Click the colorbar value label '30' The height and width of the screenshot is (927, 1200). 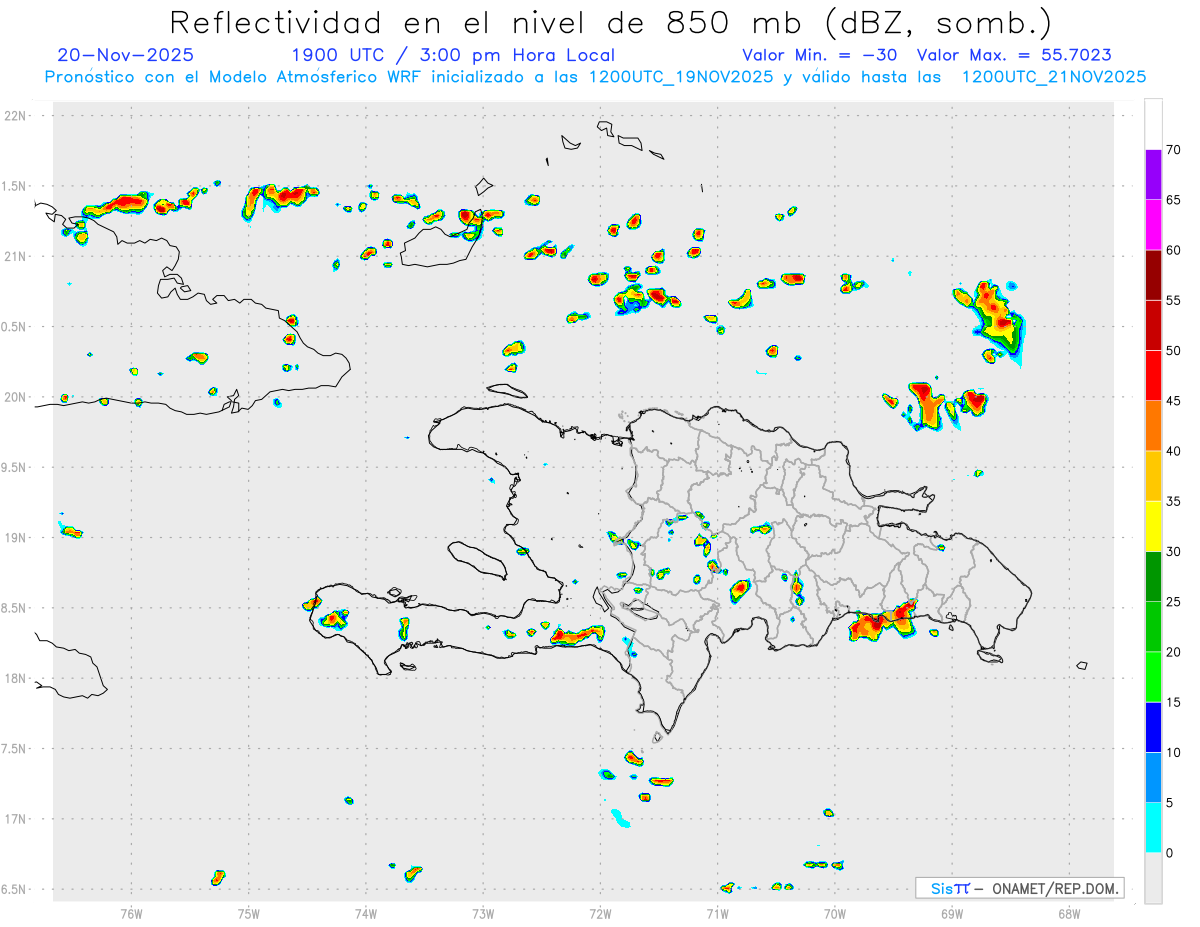coord(1174,552)
